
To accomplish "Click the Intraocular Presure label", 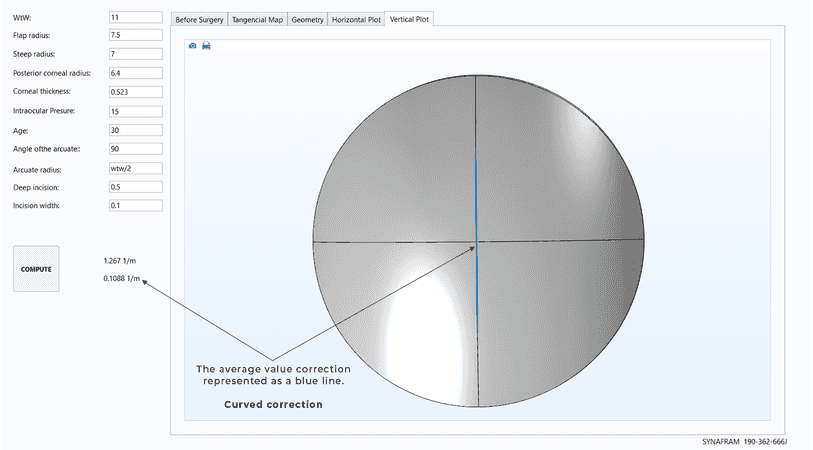I will (44, 111).
